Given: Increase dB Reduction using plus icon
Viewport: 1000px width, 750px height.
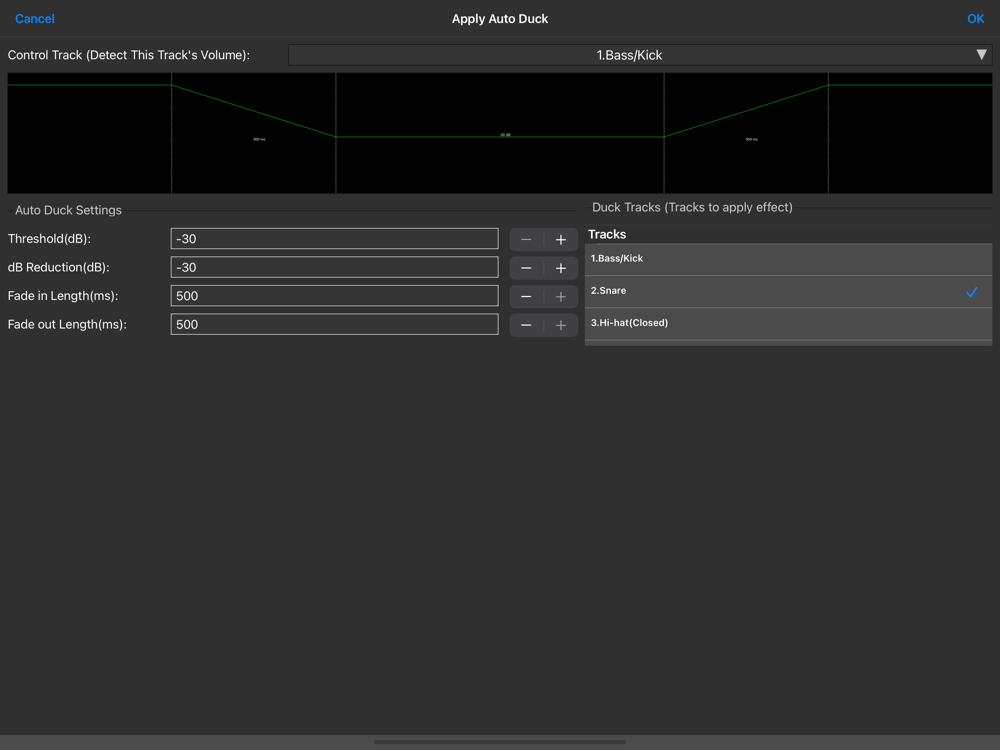Looking at the screenshot, I should click(561, 268).
